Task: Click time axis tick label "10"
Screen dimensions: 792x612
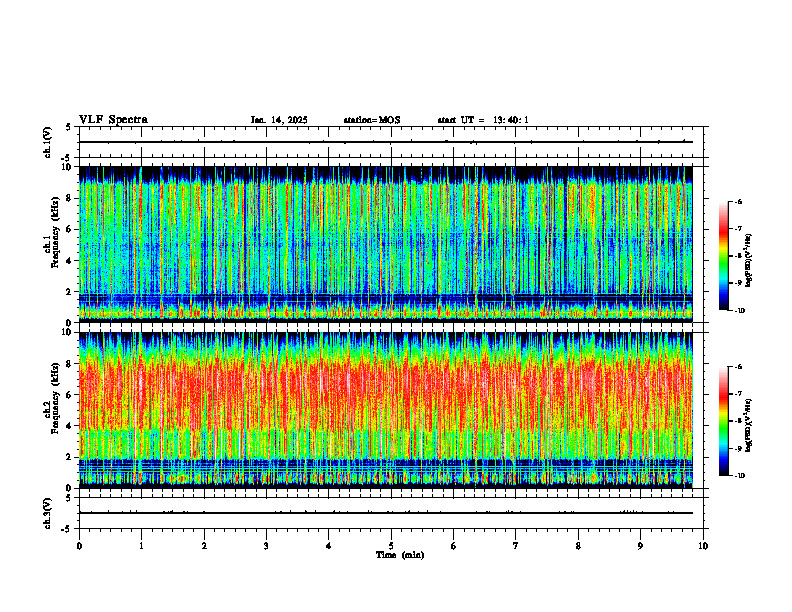Action: pos(703,546)
